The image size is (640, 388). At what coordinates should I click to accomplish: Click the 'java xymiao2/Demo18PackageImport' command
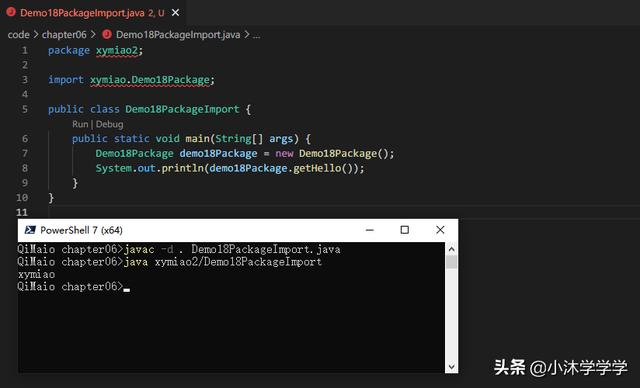click(223, 262)
